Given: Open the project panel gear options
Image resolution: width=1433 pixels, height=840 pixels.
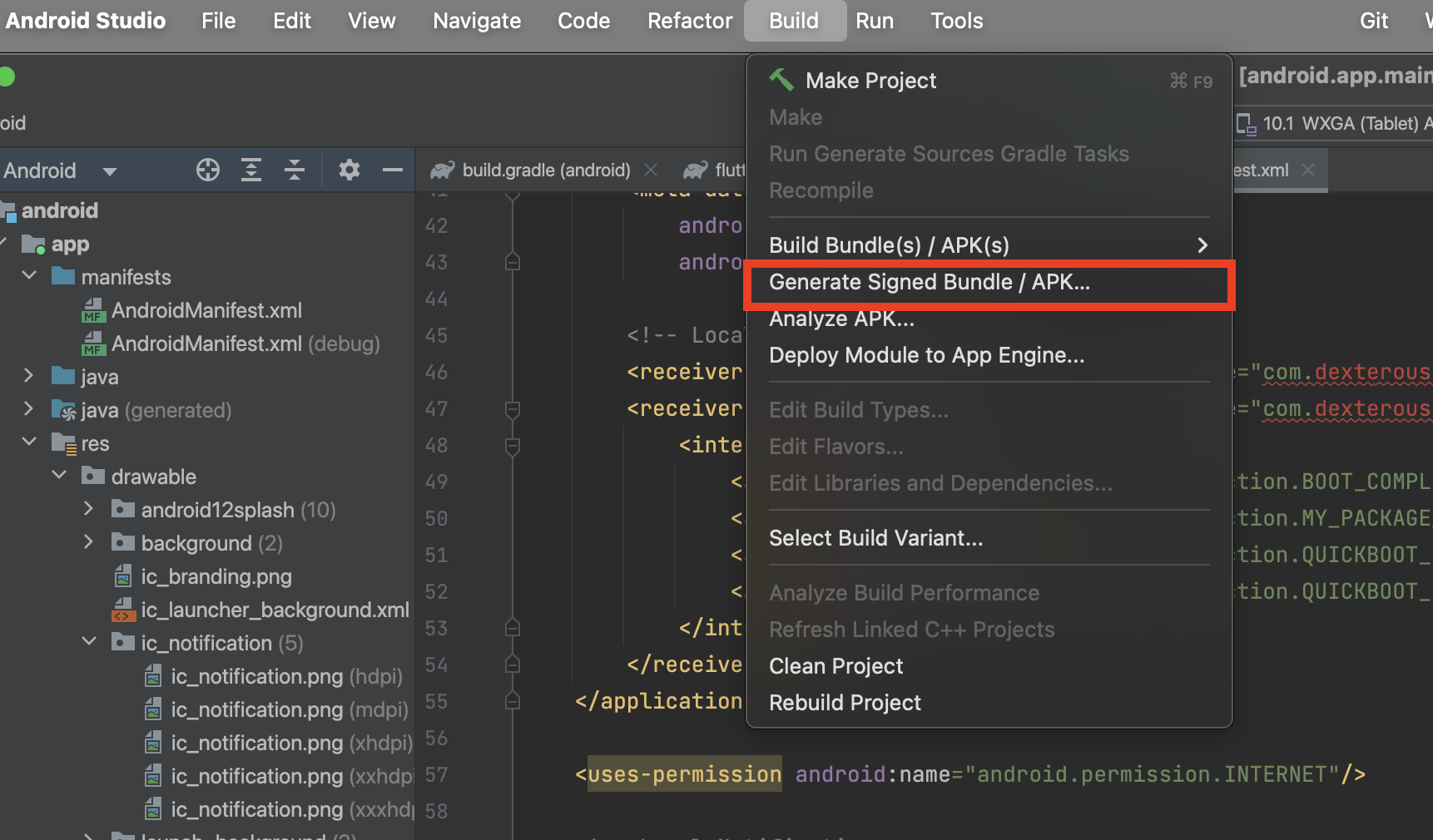Looking at the screenshot, I should point(350,170).
